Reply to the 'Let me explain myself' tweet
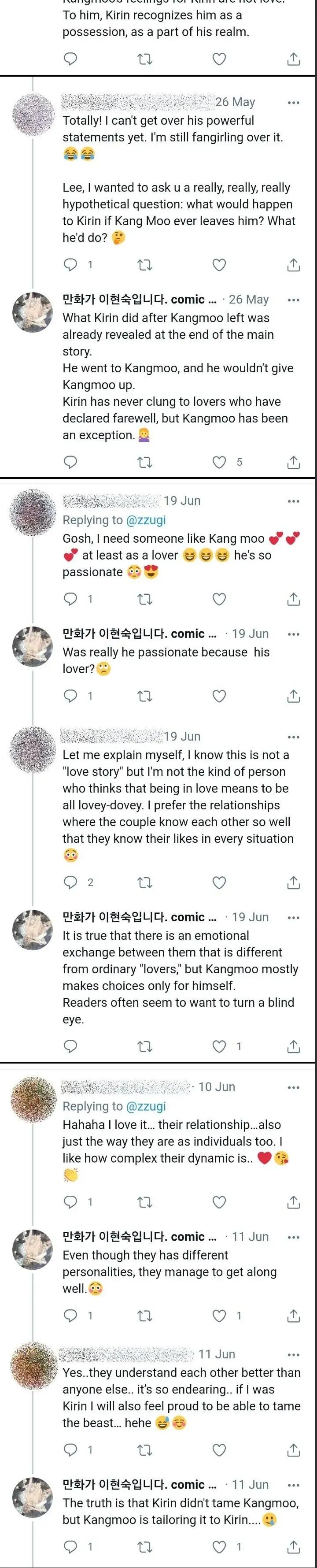This screenshot has height=1568, width=317. (70, 882)
